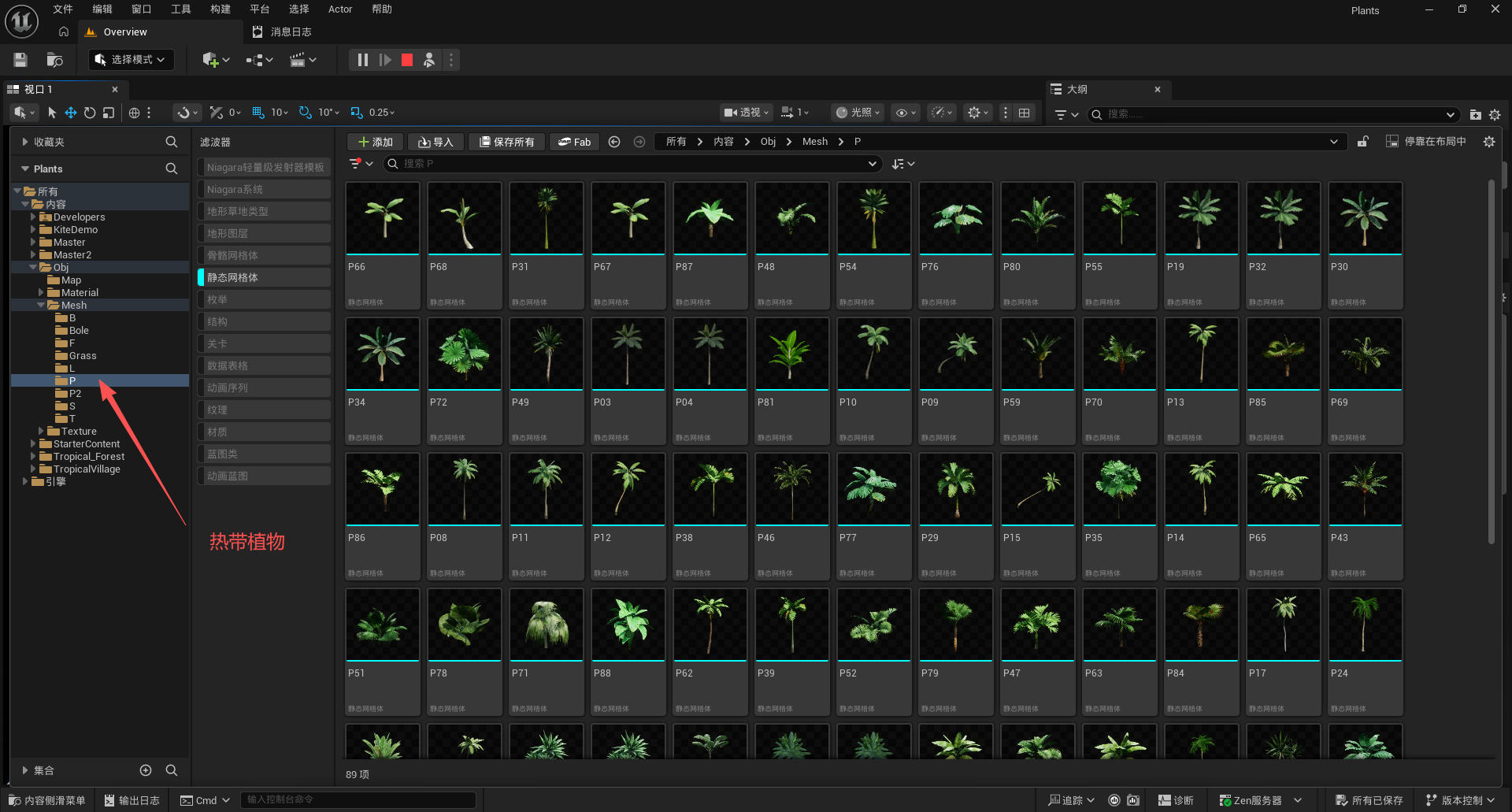The height and width of the screenshot is (812, 1512).
Task: Select the translate (move) gizmo tool
Action: [x=71, y=113]
